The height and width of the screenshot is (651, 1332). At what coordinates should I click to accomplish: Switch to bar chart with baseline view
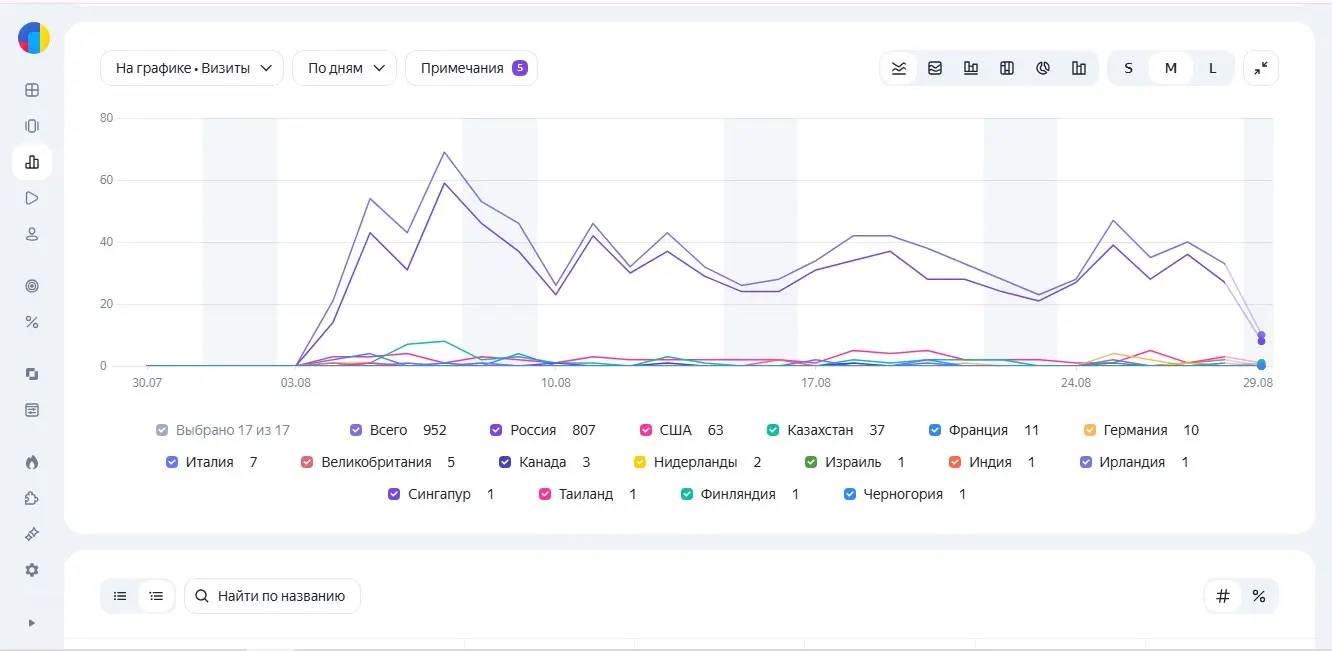tap(971, 68)
